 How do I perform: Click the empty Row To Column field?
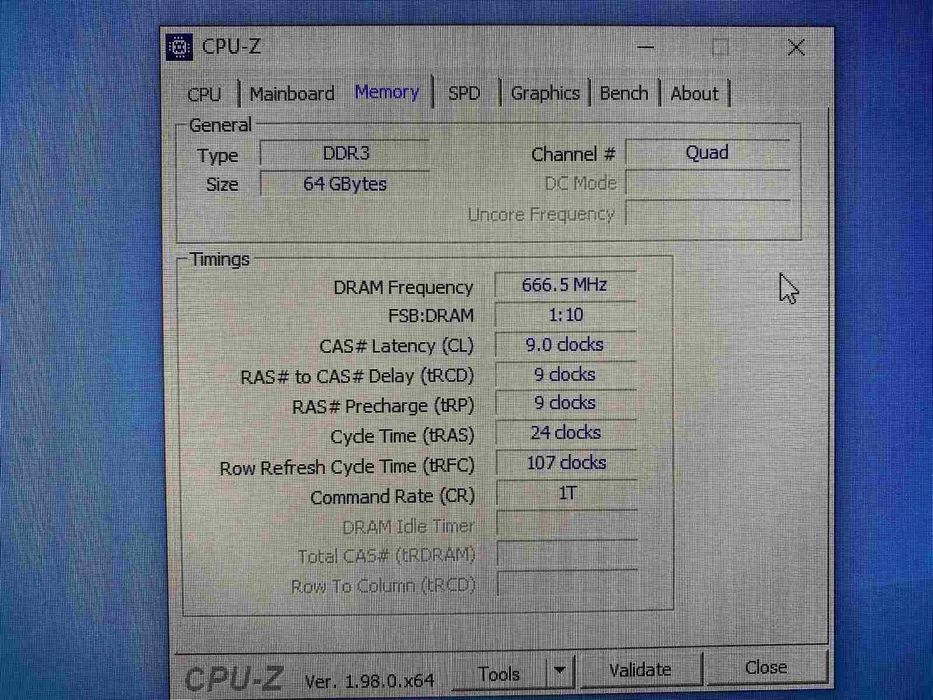[567, 583]
